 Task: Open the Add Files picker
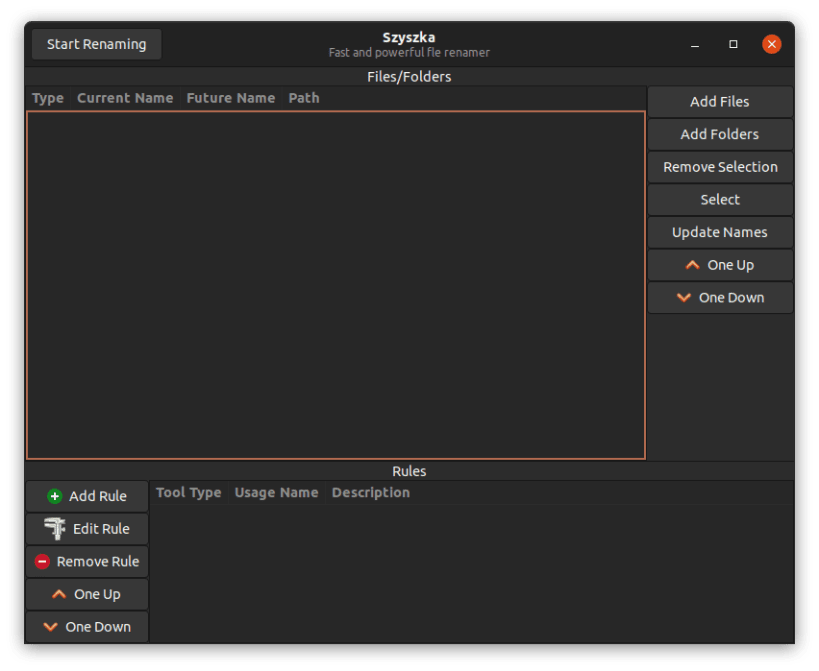pyautogui.click(x=719, y=101)
